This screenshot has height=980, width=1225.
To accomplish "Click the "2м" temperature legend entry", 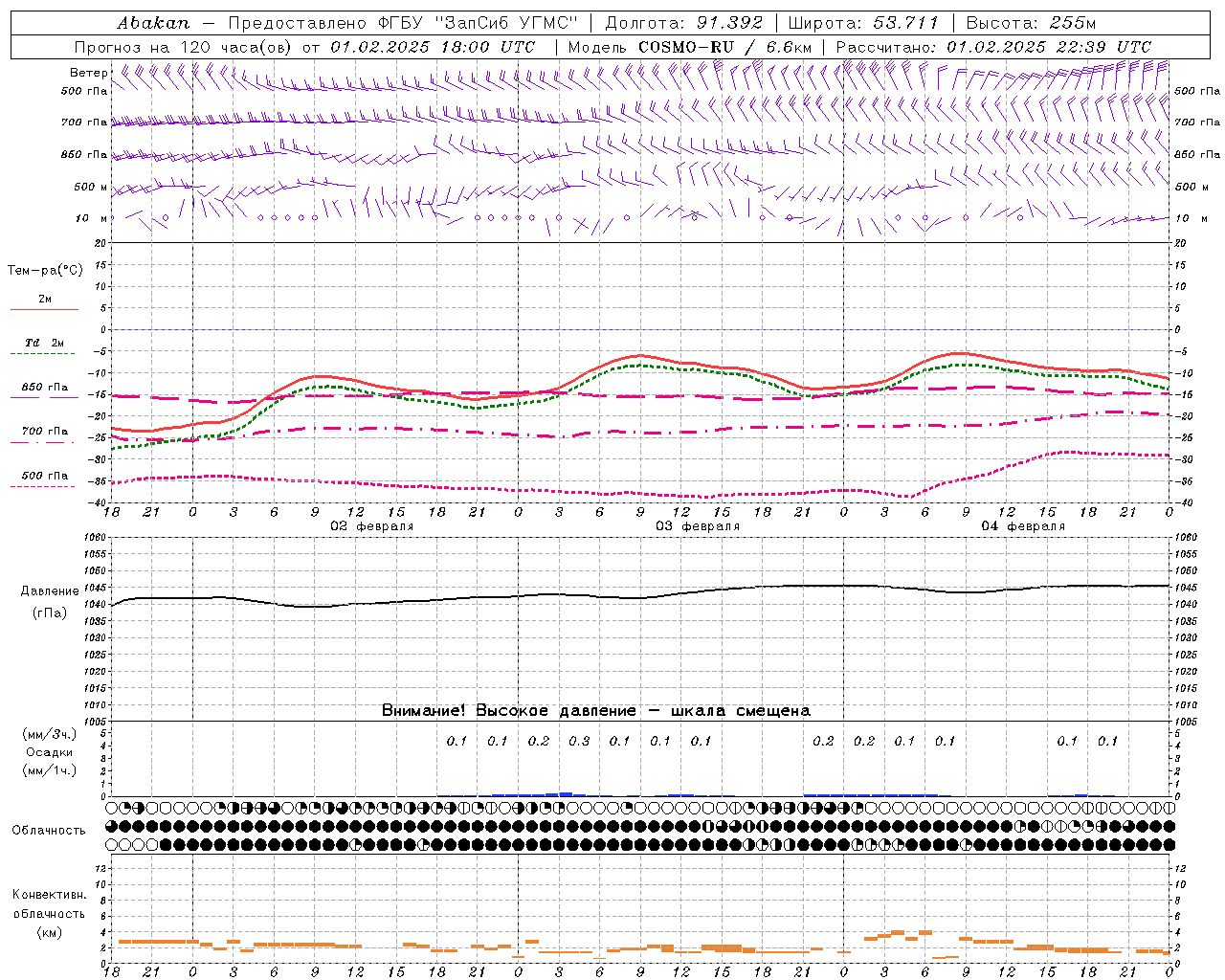I will tap(45, 300).
